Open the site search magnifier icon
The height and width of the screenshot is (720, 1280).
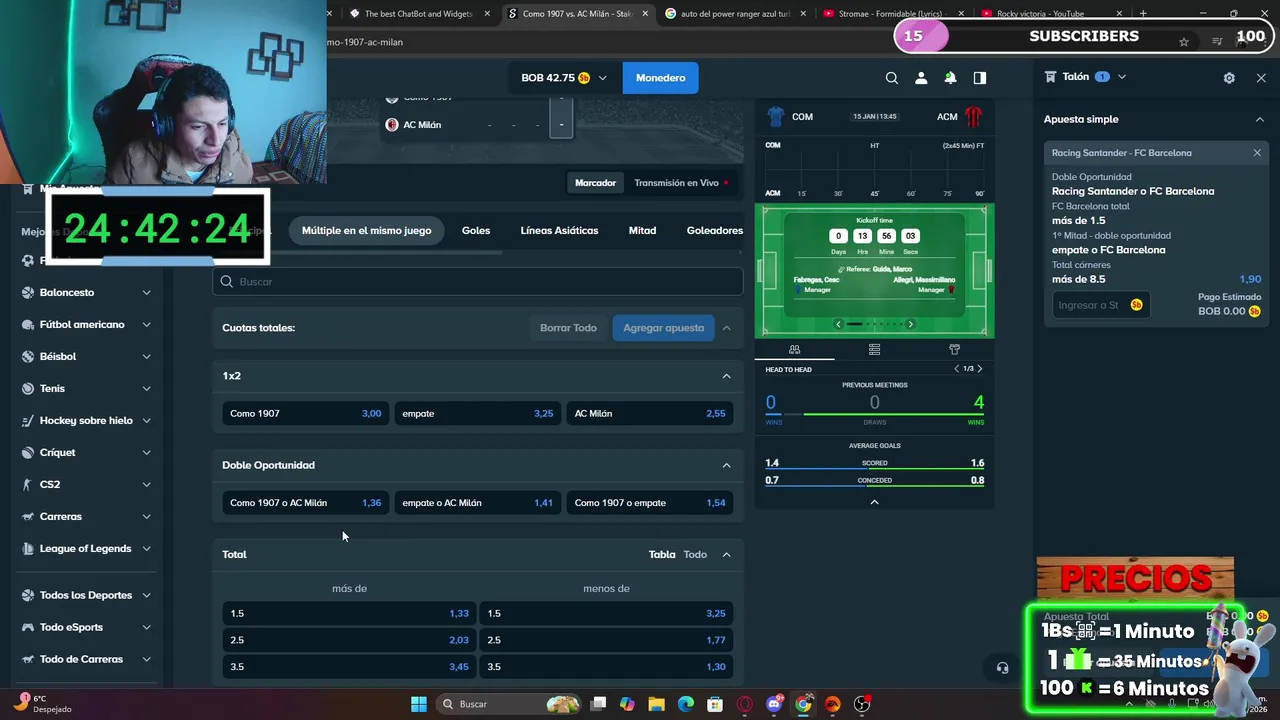pos(891,78)
